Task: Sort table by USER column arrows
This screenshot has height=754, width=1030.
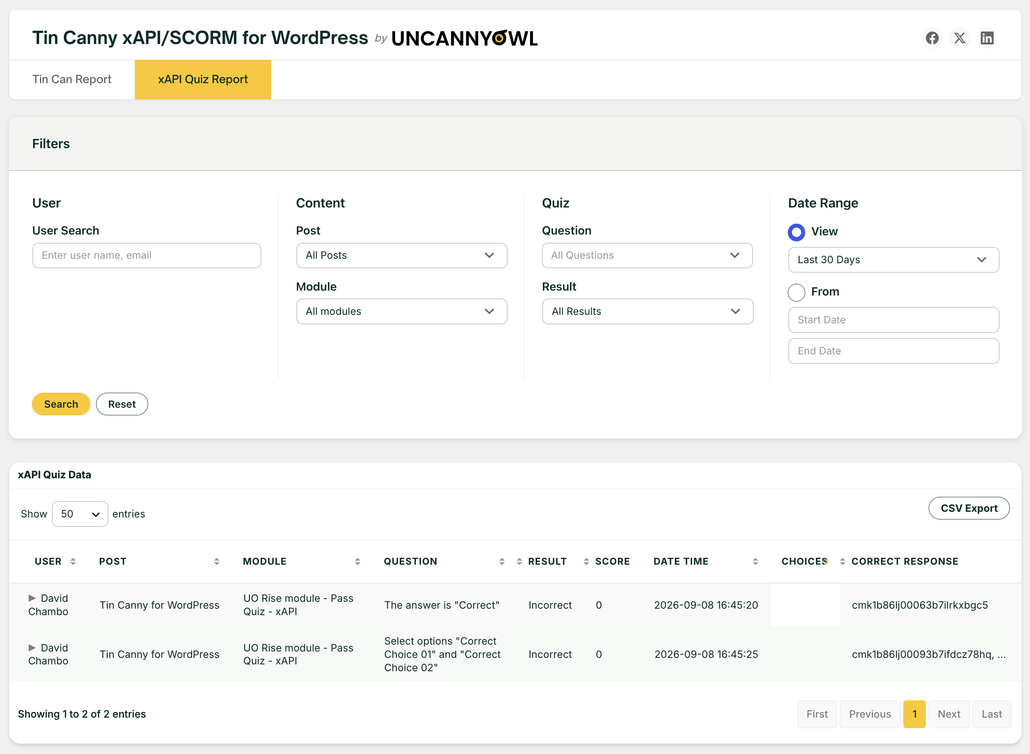Action: (73, 562)
